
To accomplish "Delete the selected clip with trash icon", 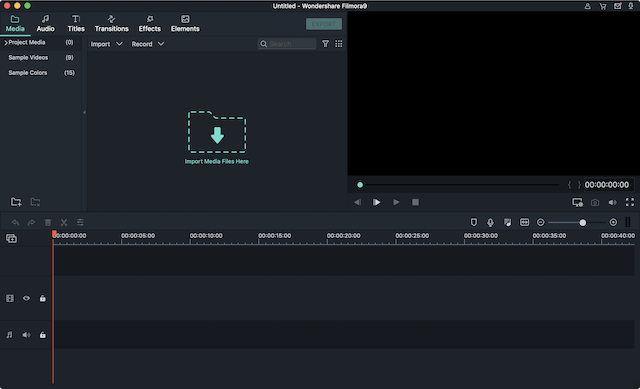I will pos(48,222).
